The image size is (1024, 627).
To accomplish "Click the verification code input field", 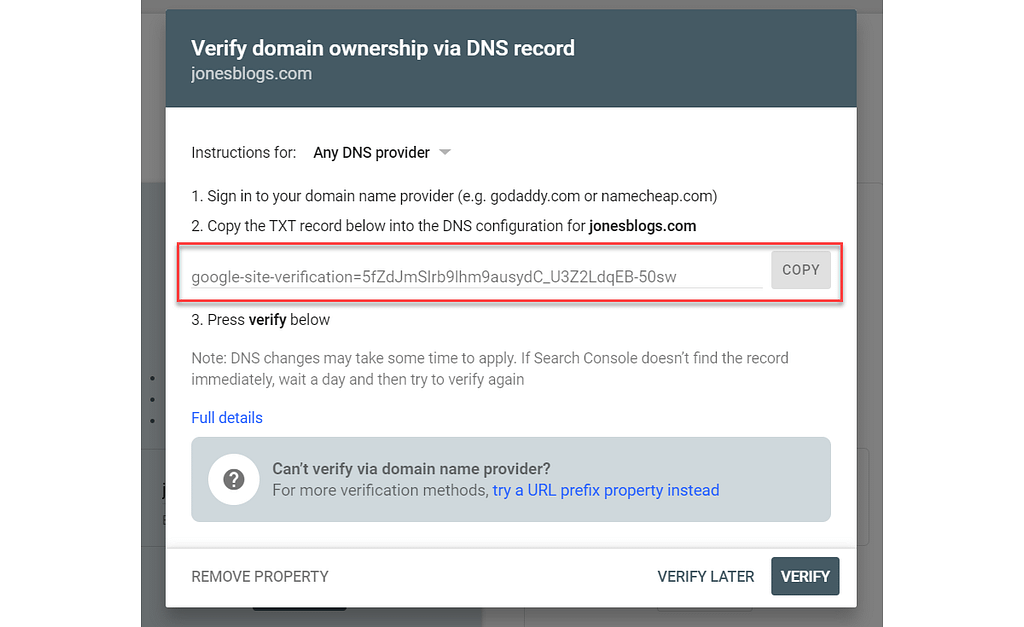I will click(x=470, y=270).
